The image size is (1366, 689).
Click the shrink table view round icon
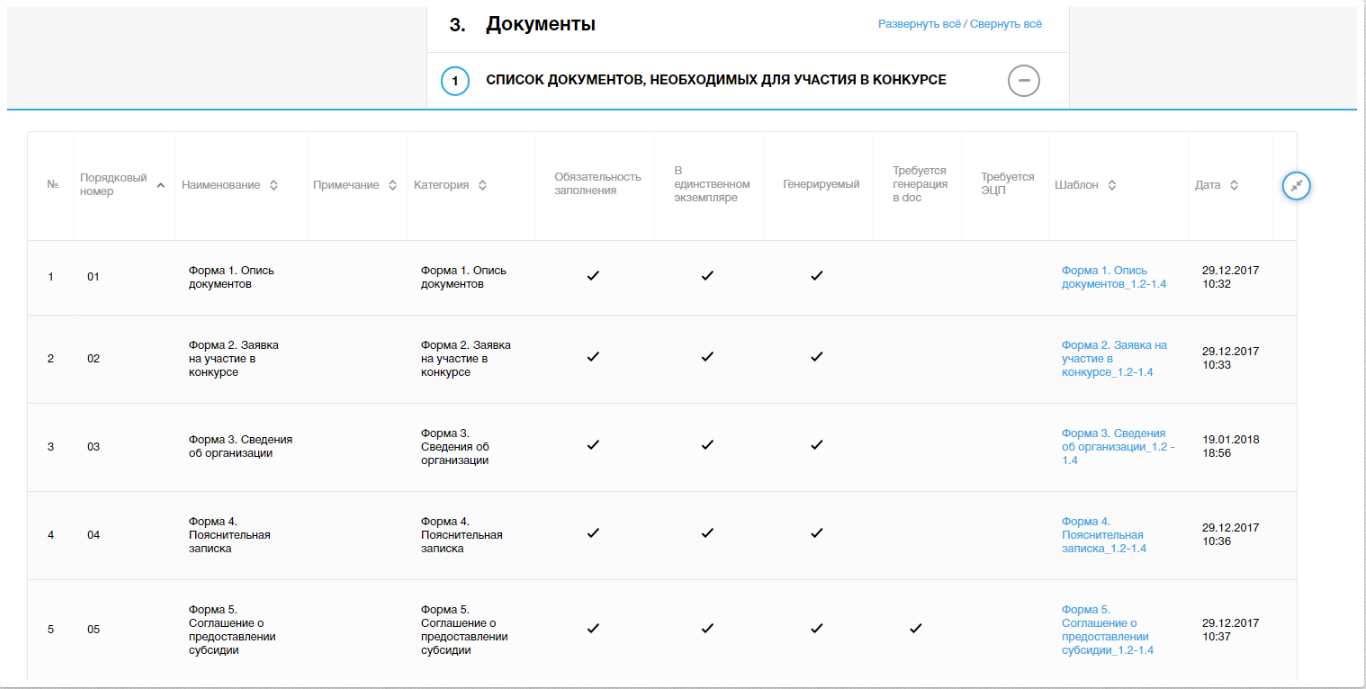[x=1296, y=185]
